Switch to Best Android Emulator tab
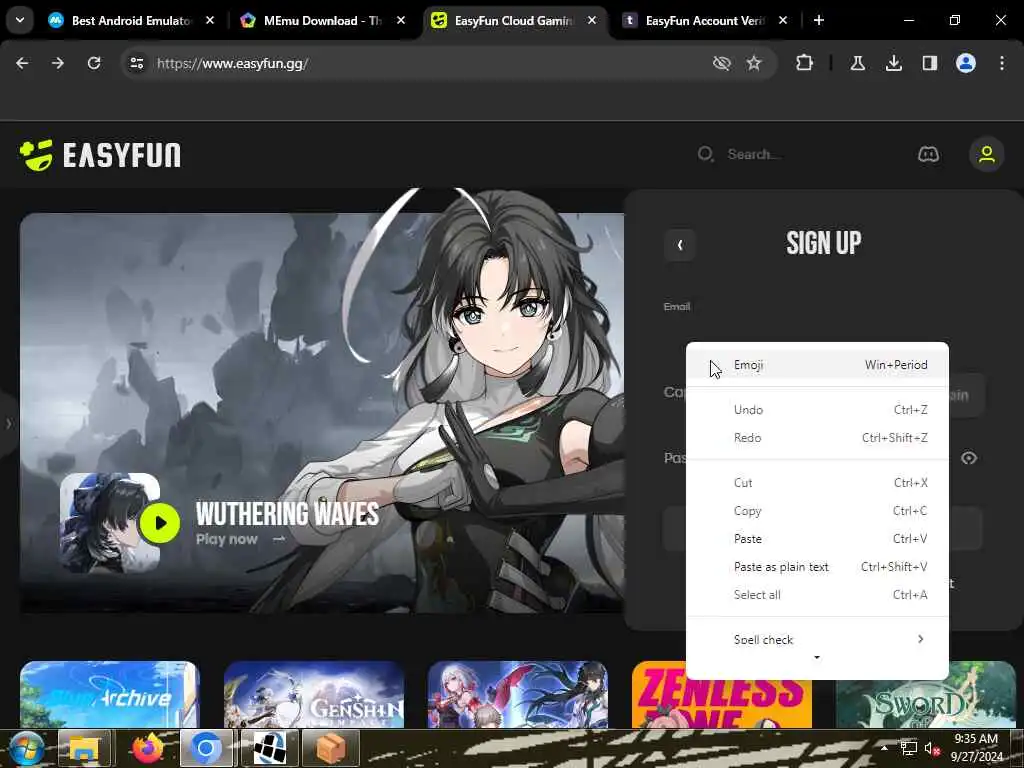Screen dimensions: 1024x768 131,21
